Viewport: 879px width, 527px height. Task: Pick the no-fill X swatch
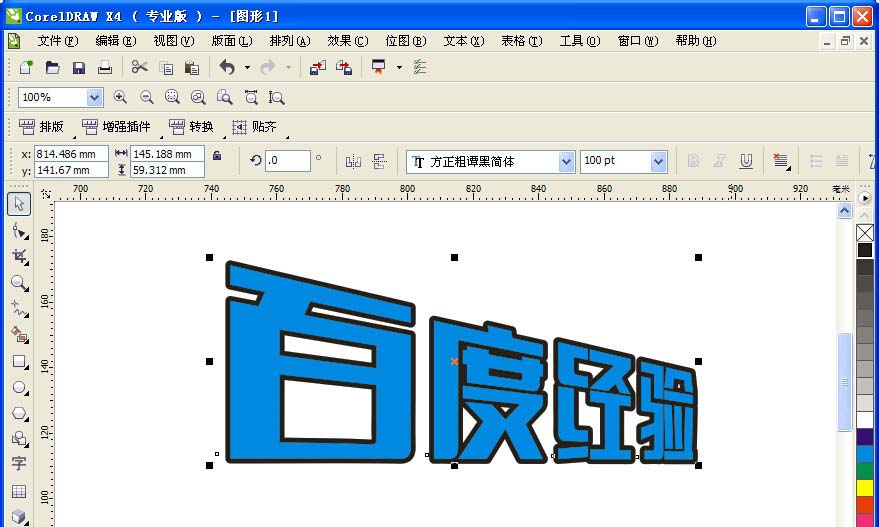click(864, 233)
